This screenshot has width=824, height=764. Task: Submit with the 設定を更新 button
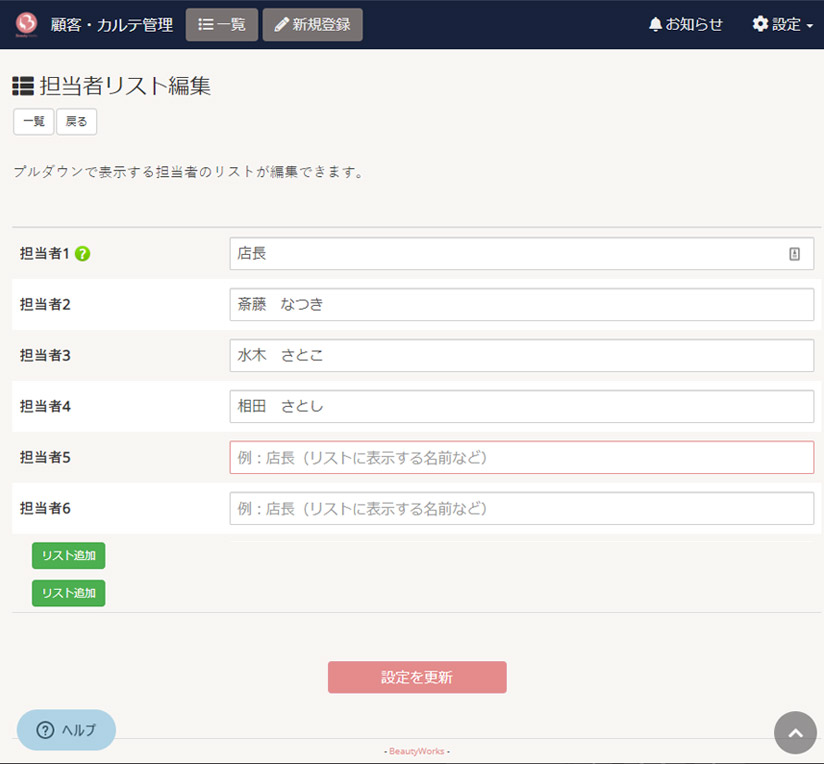click(417, 677)
